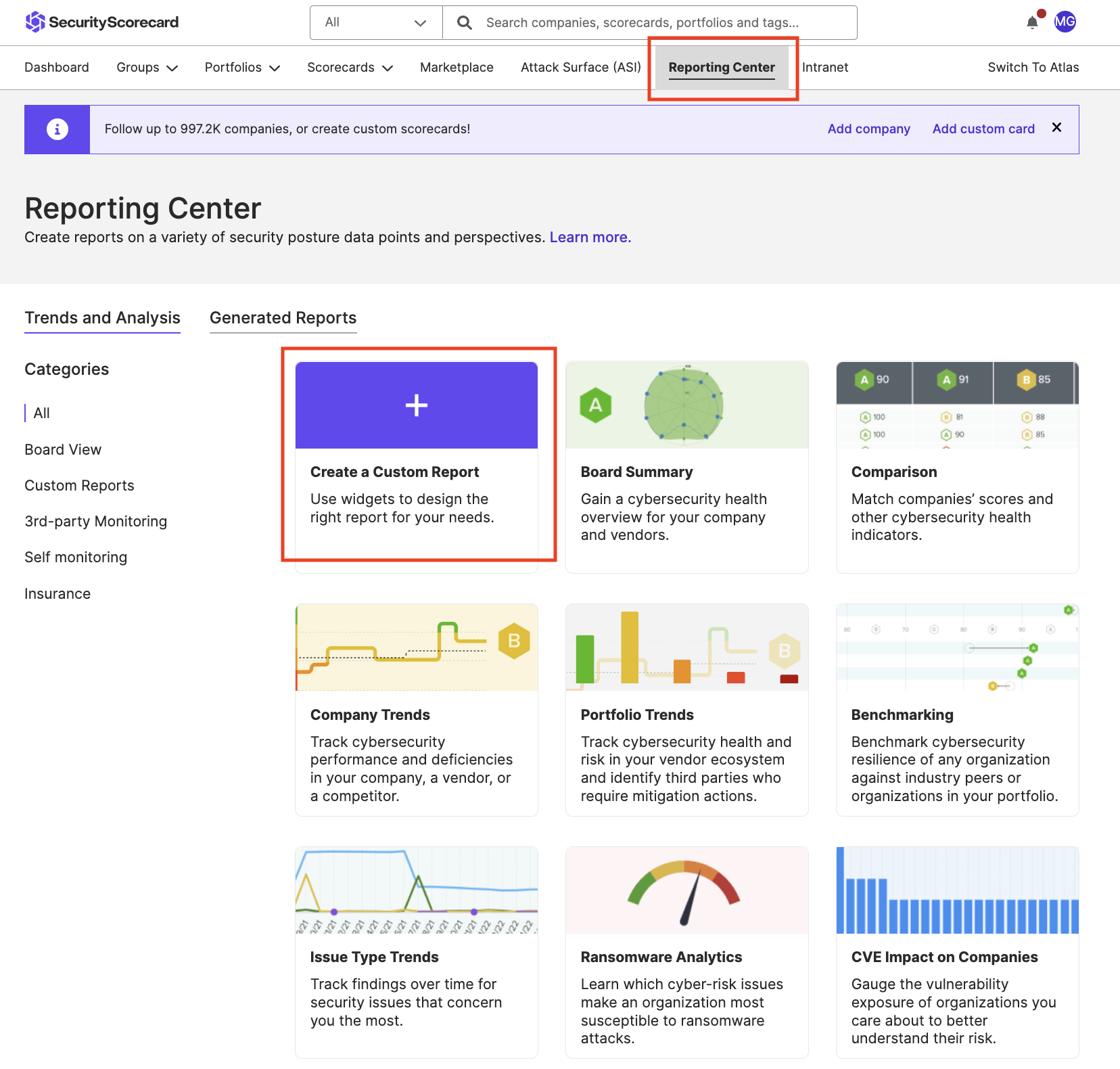
Task: Filter by 3rd-party Monitoring category
Action: pos(96,522)
